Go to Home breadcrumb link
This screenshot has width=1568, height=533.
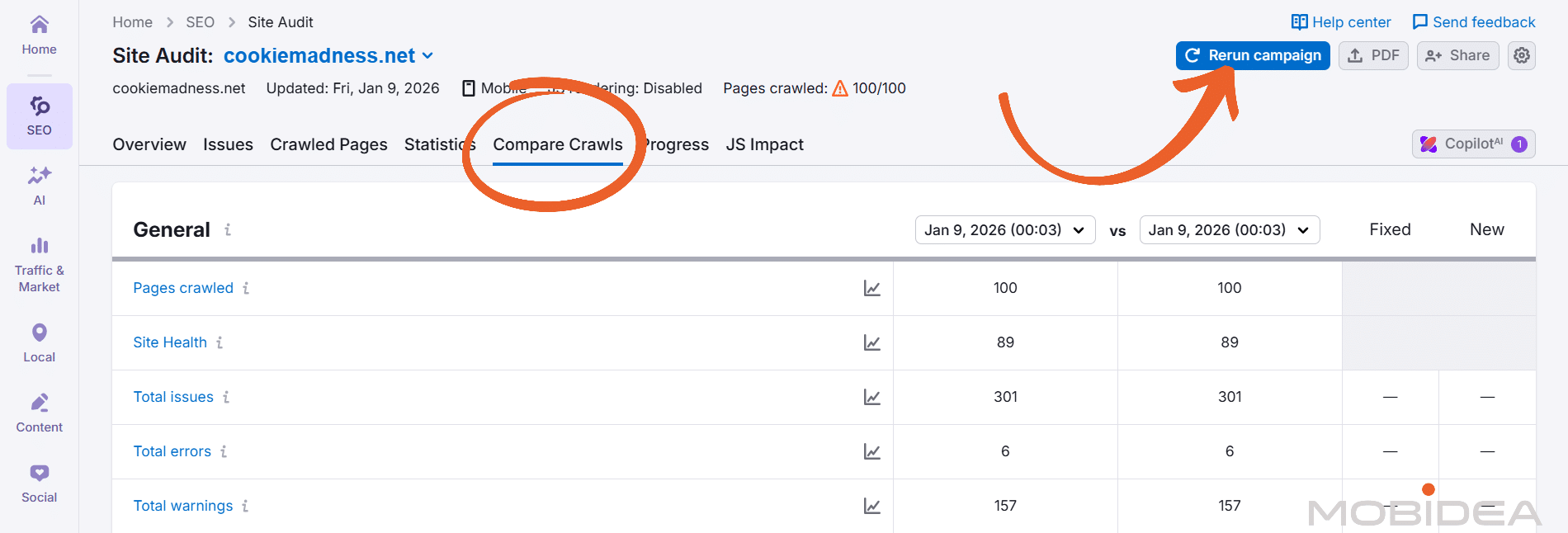132,22
